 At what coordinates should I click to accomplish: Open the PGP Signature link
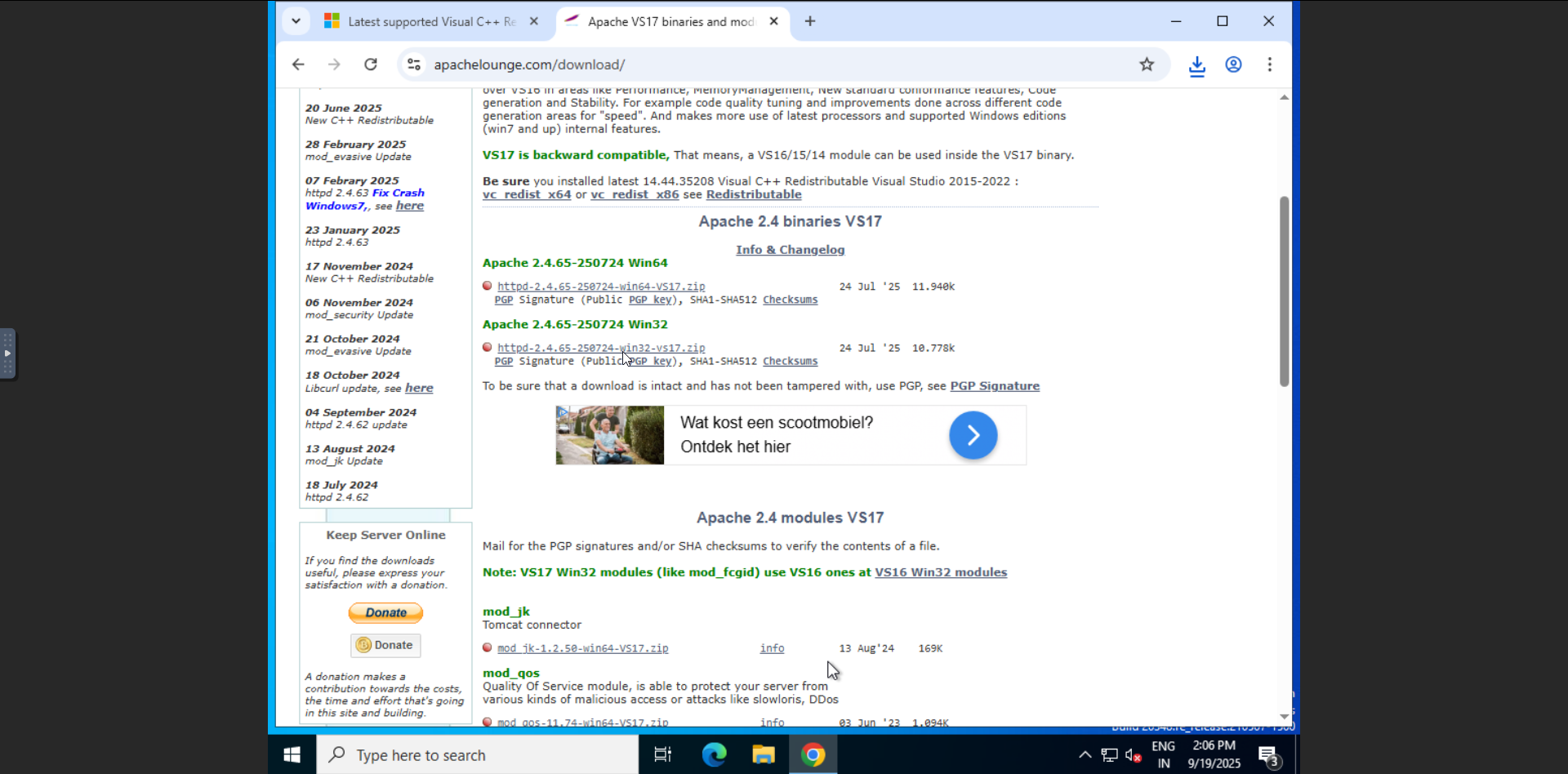pos(995,386)
